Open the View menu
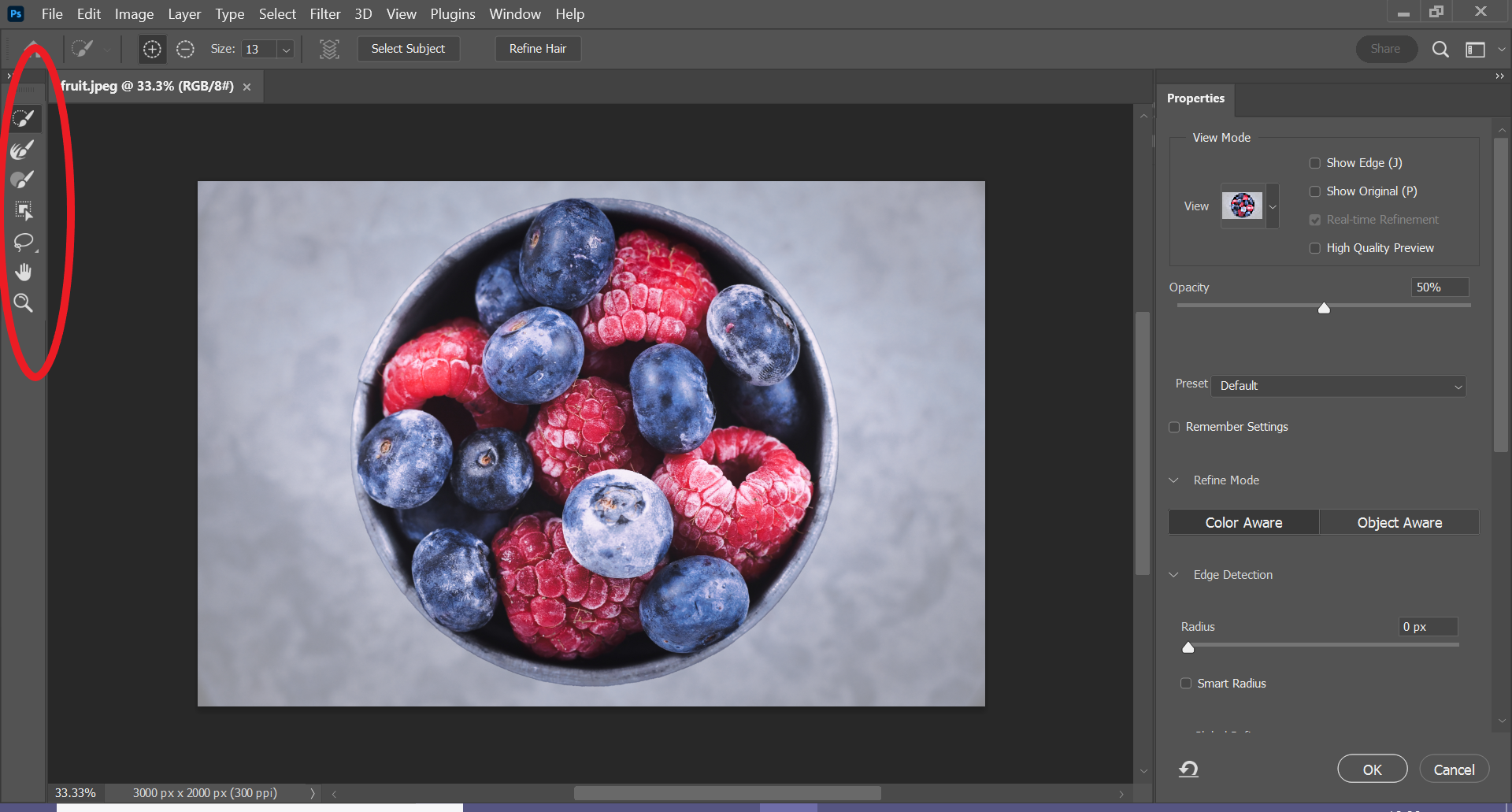 (x=402, y=14)
